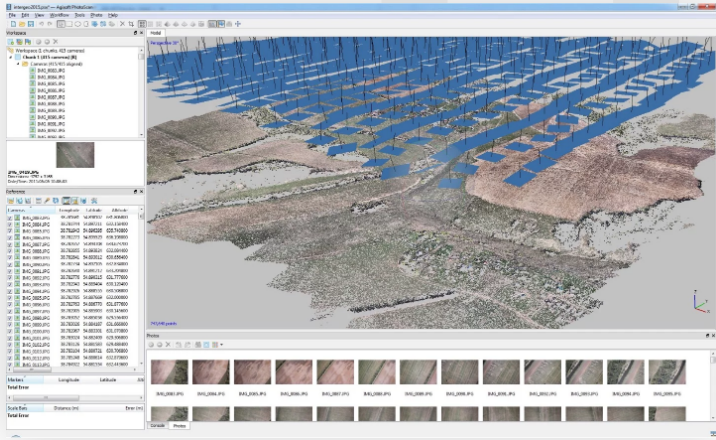Open the Workflow menu

59,15
